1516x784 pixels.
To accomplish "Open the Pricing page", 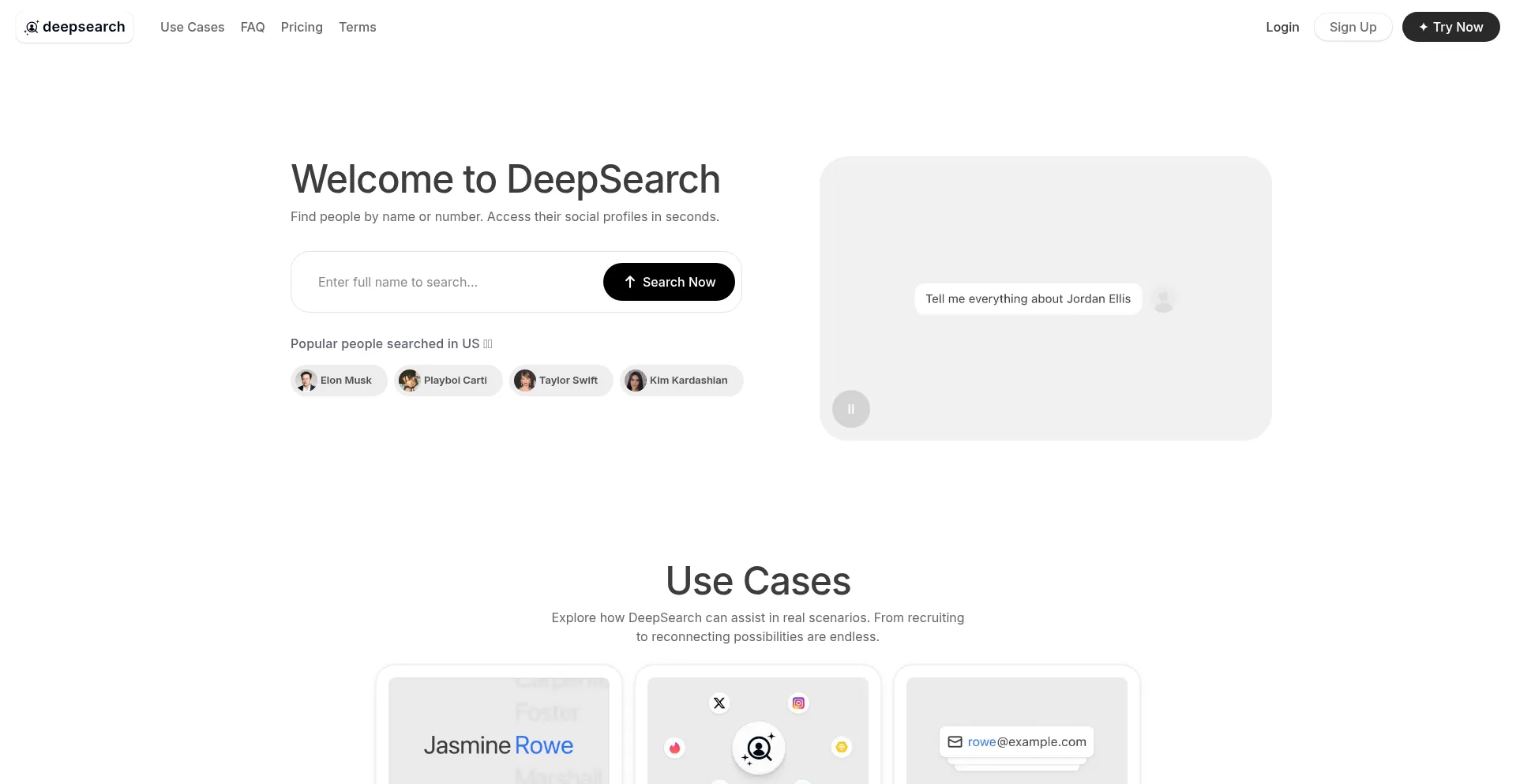I will [x=302, y=27].
